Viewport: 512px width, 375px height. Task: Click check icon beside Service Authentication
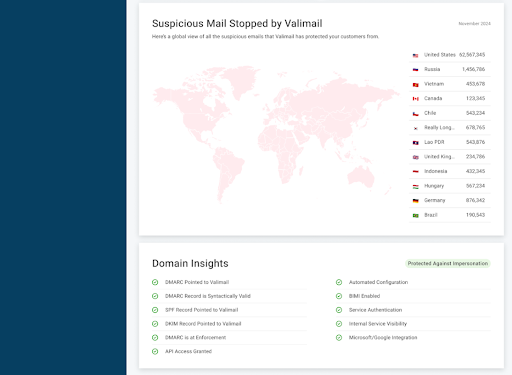click(339, 310)
